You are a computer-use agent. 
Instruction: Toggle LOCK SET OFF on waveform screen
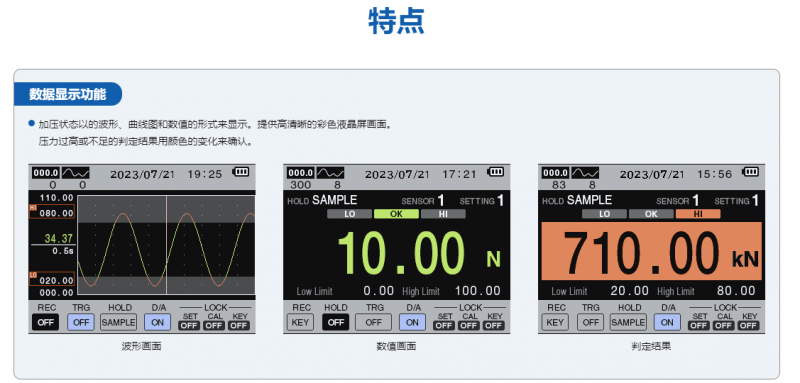point(189,325)
